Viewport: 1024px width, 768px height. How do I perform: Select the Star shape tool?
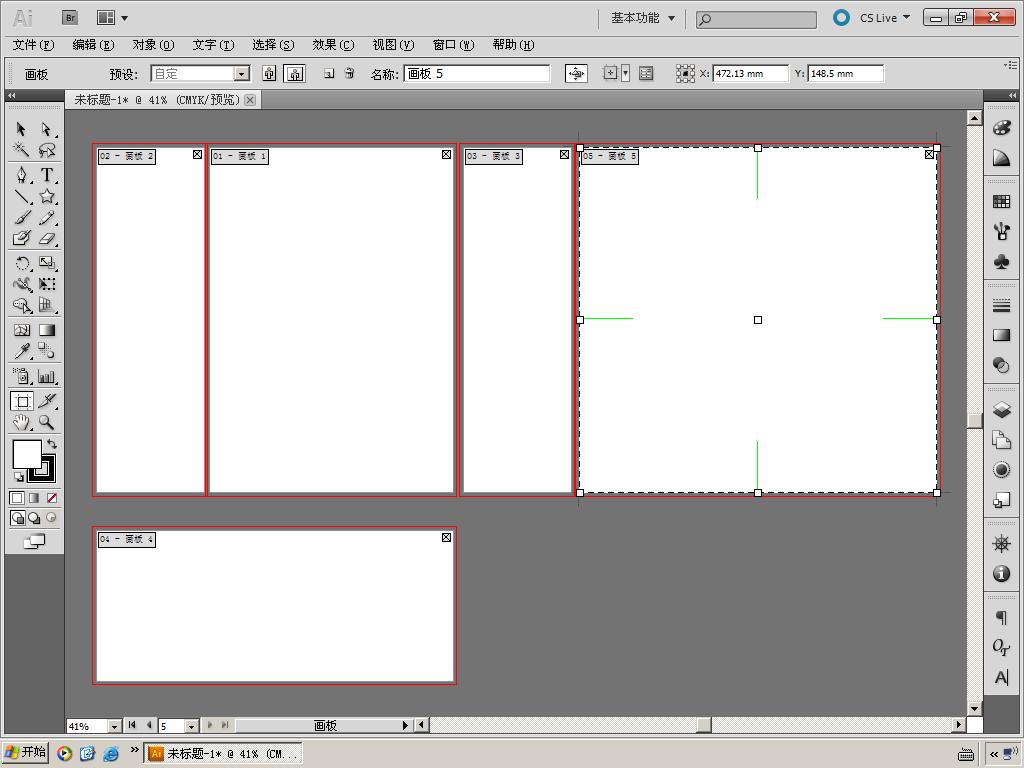[x=46, y=196]
